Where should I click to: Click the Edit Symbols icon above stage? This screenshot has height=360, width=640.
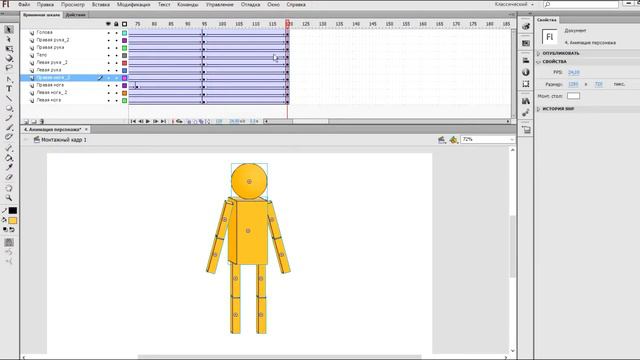453,140
